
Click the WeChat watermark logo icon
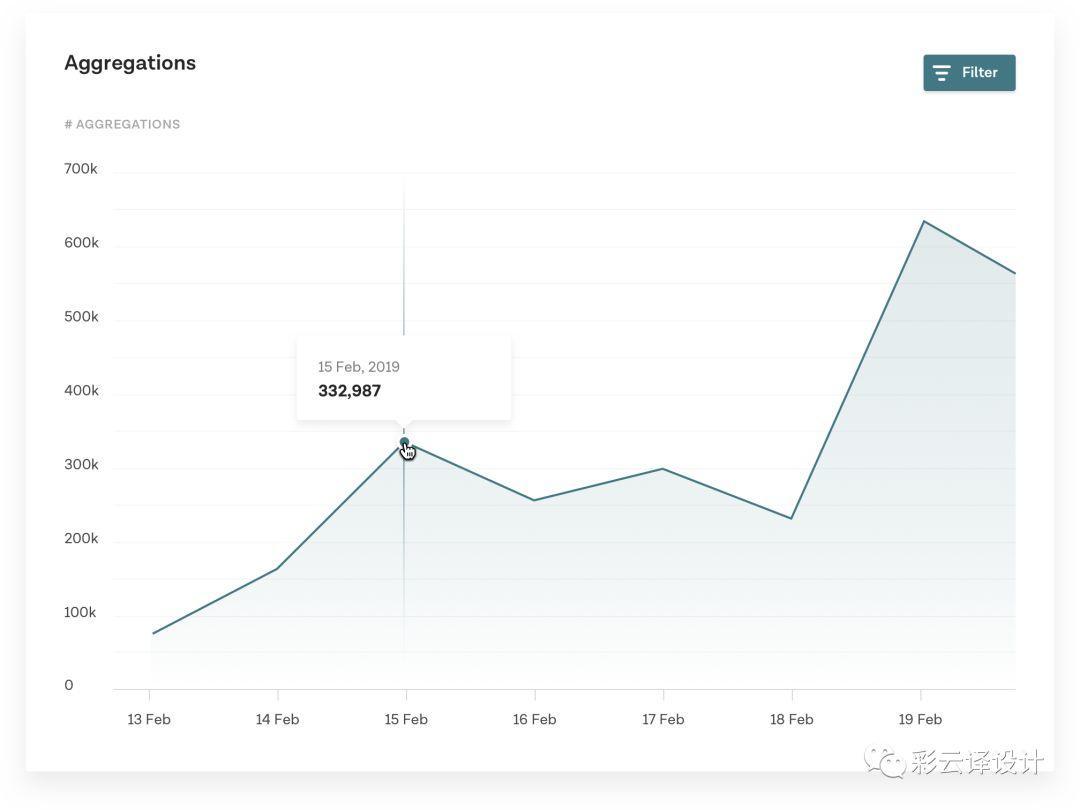click(x=885, y=761)
